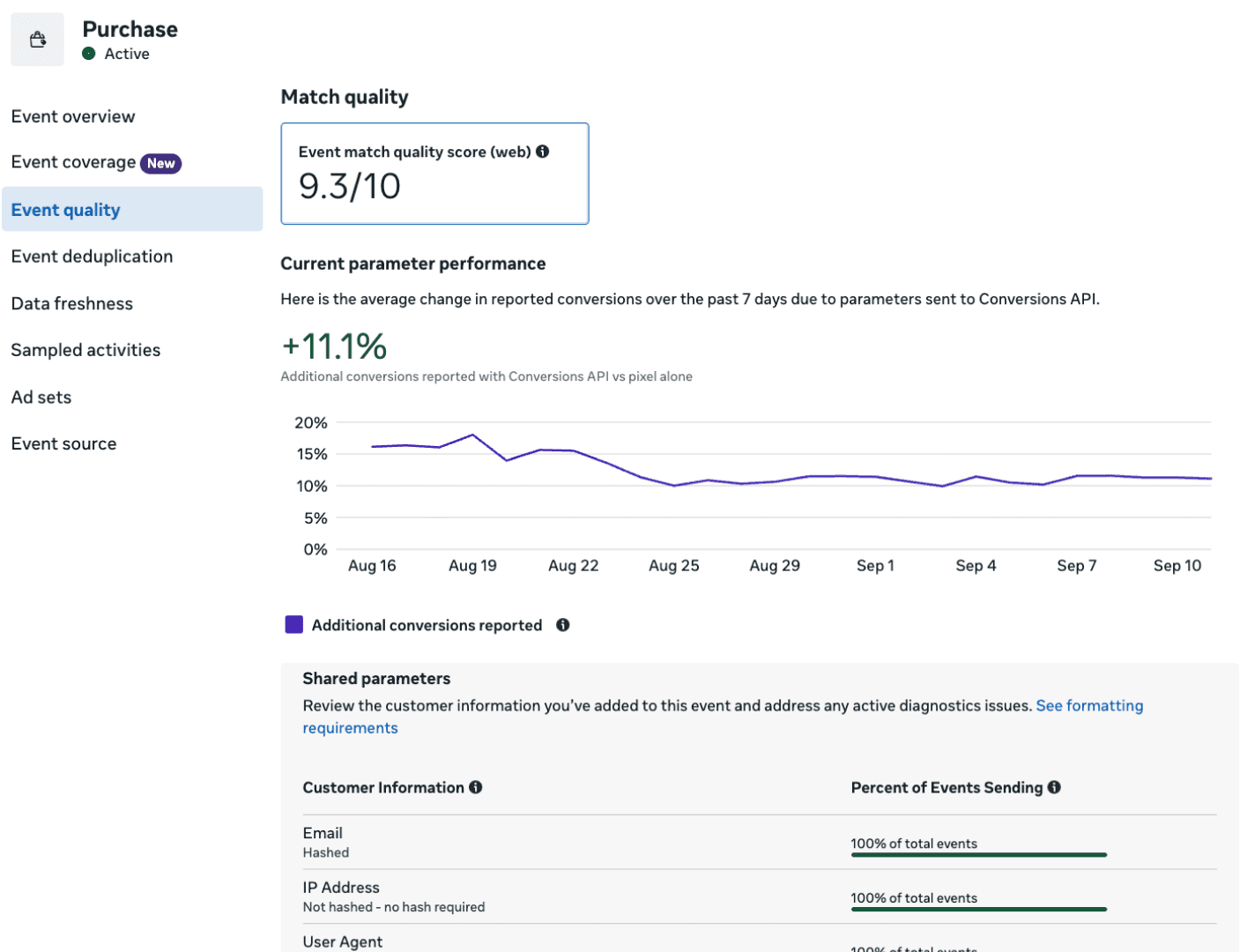Click the green Active status dot
Screen dimensions: 1247x952
(89, 54)
